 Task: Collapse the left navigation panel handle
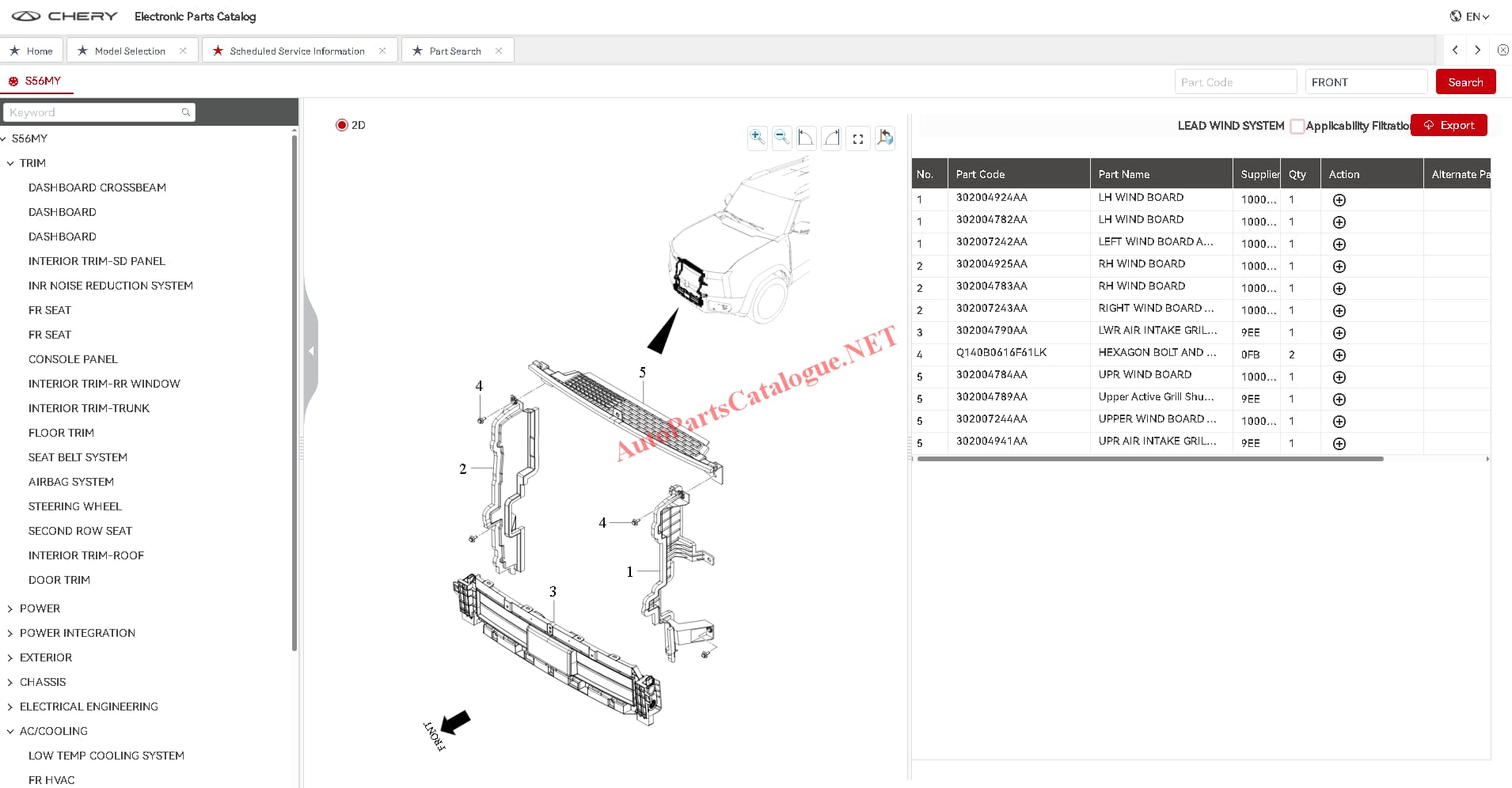pos(311,350)
